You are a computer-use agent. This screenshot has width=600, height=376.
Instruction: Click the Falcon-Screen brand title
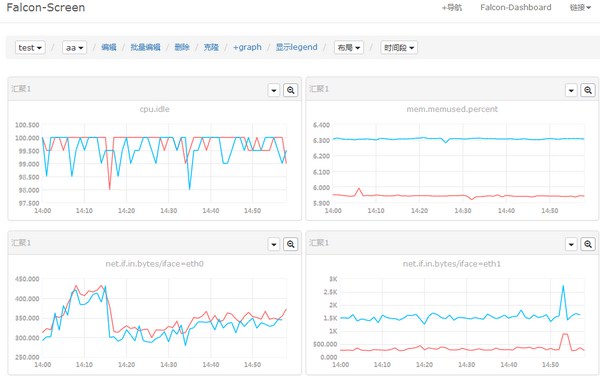point(46,7)
